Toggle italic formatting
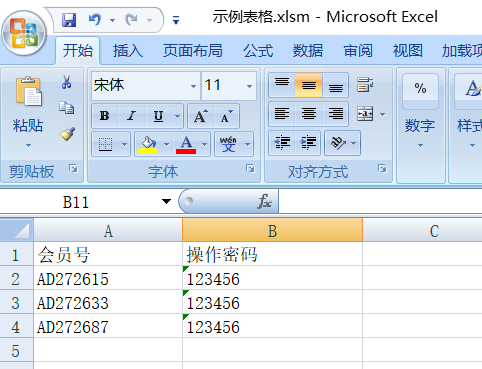482x369 pixels. (132, 116)
